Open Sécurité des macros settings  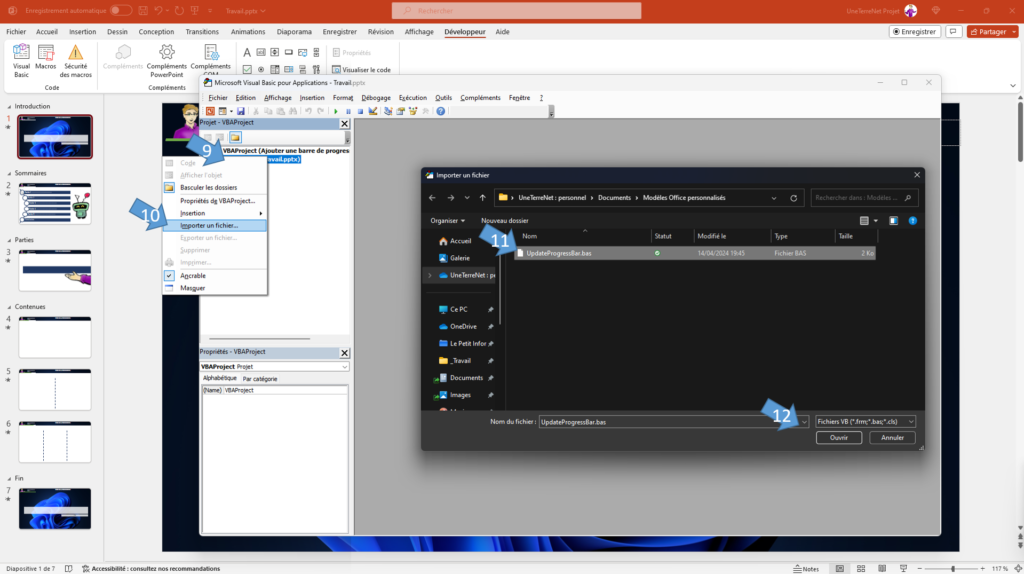tap(76, 61)
